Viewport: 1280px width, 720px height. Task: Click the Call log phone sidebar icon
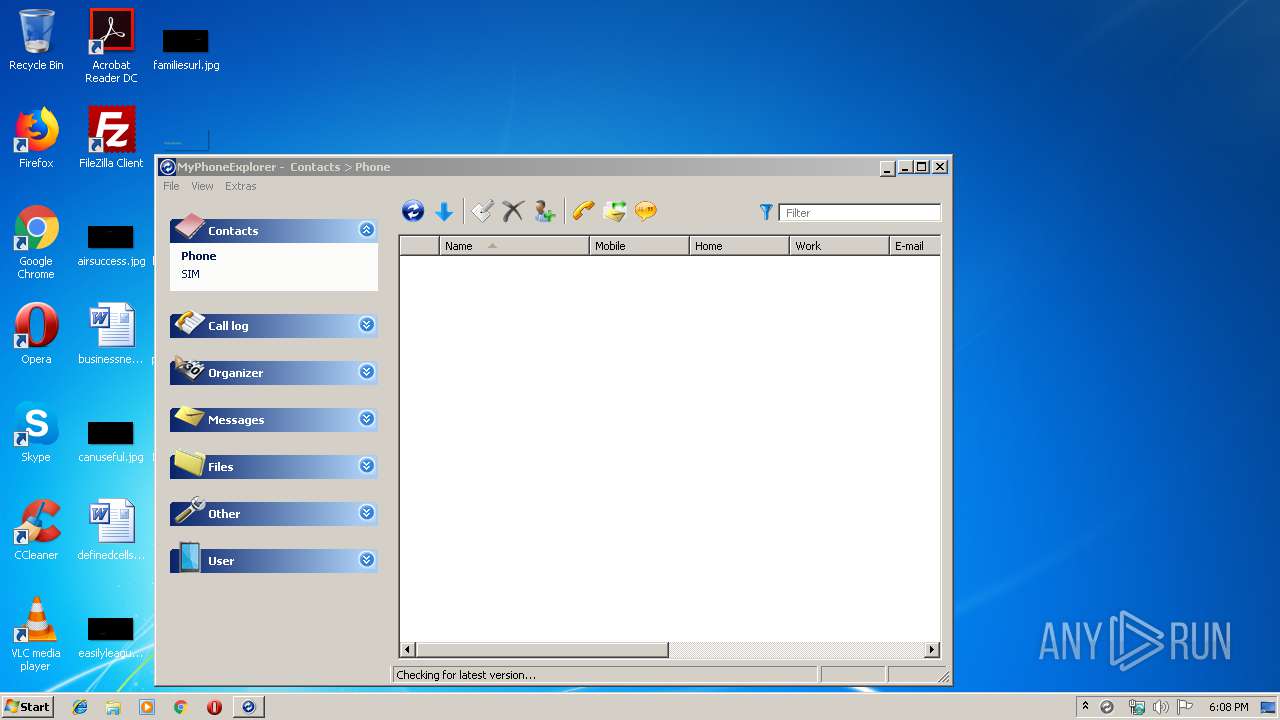point(189,322)
